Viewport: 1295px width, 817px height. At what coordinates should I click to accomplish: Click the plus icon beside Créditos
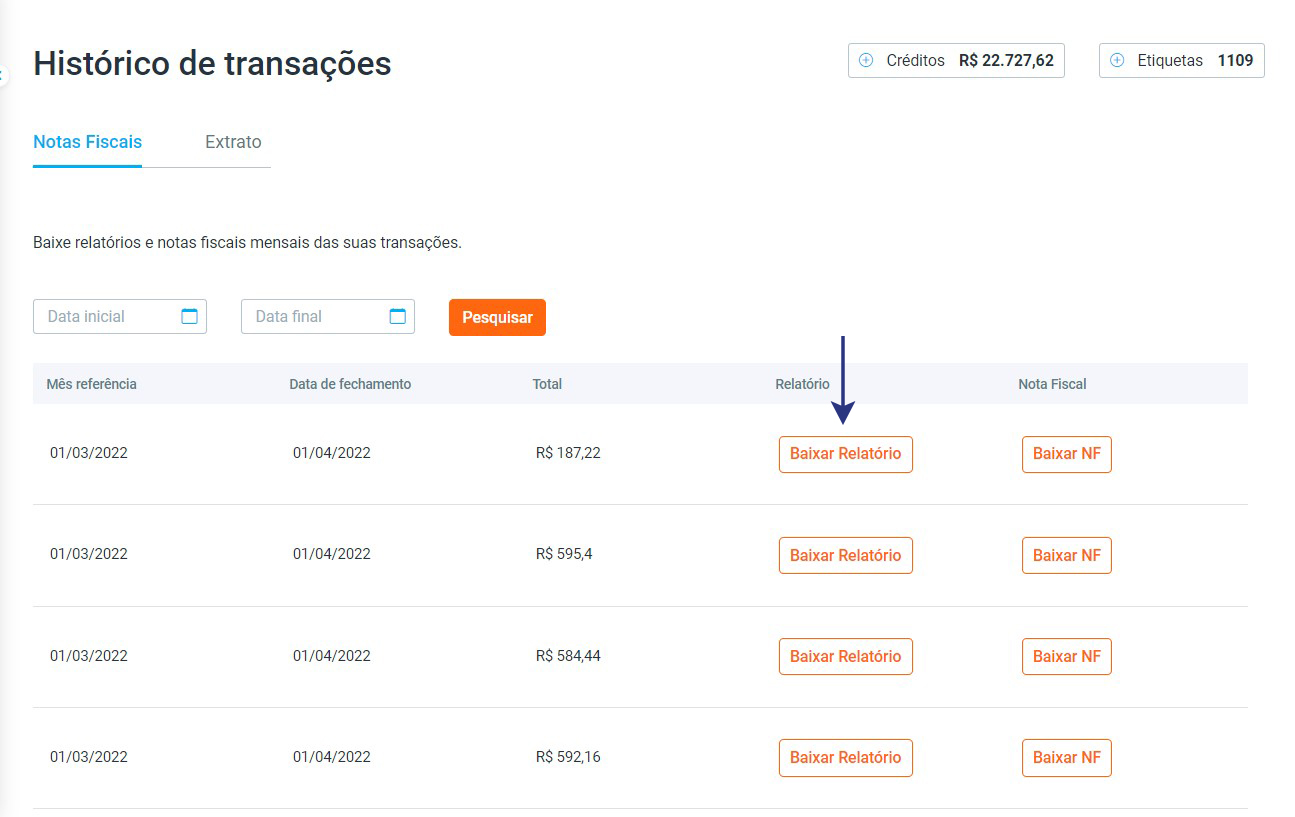[x=866, y=60]
